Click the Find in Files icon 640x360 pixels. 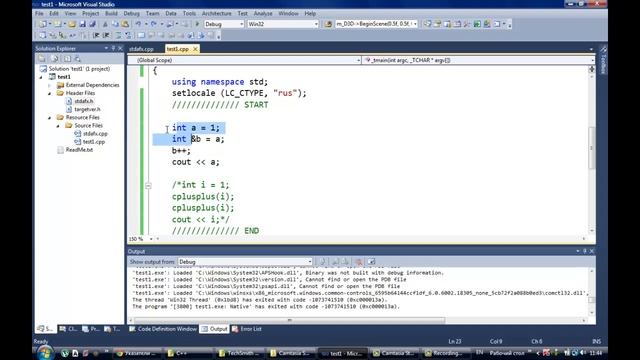328,24
